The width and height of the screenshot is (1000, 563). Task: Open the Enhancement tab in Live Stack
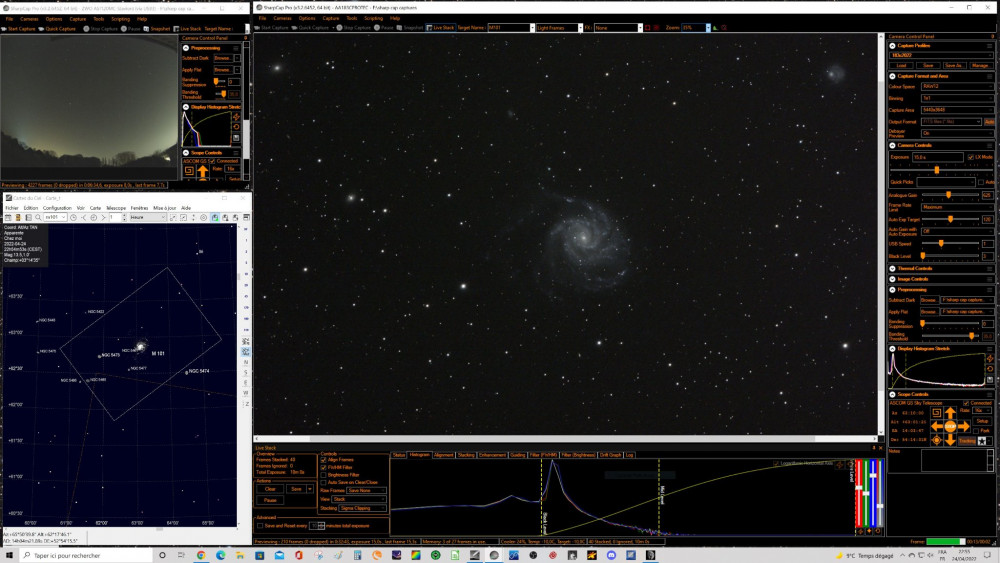(492, 455)
